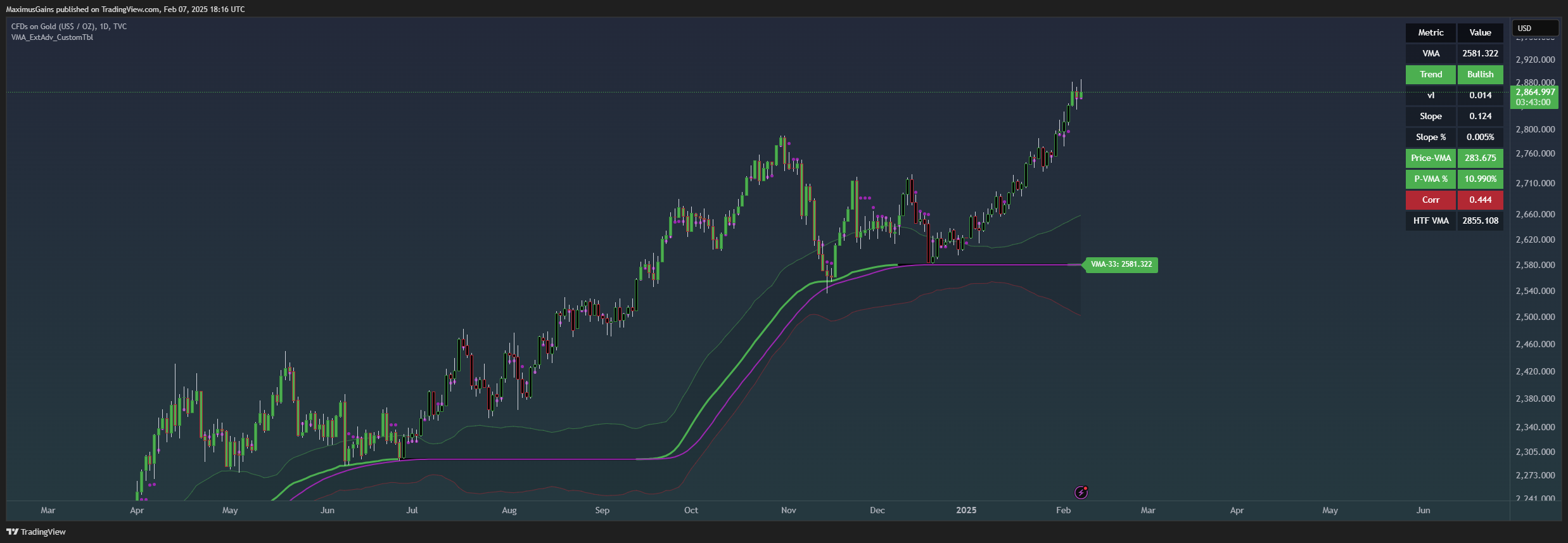Screen dimensions: 1568x543
Task: Click the 2,800.000 price axis label
Action: [x=1535, y=129]
